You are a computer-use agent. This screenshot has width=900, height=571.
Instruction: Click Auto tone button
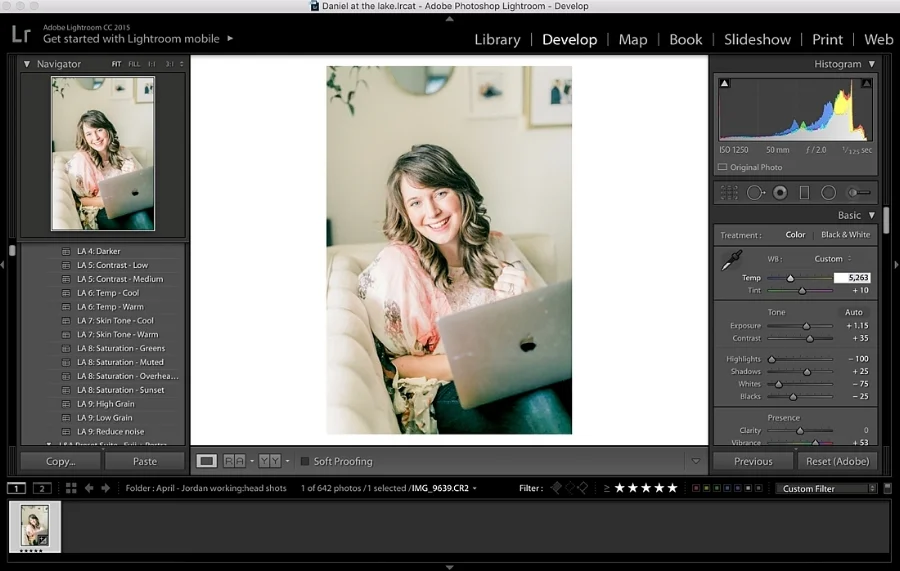[x=854, y=312]
